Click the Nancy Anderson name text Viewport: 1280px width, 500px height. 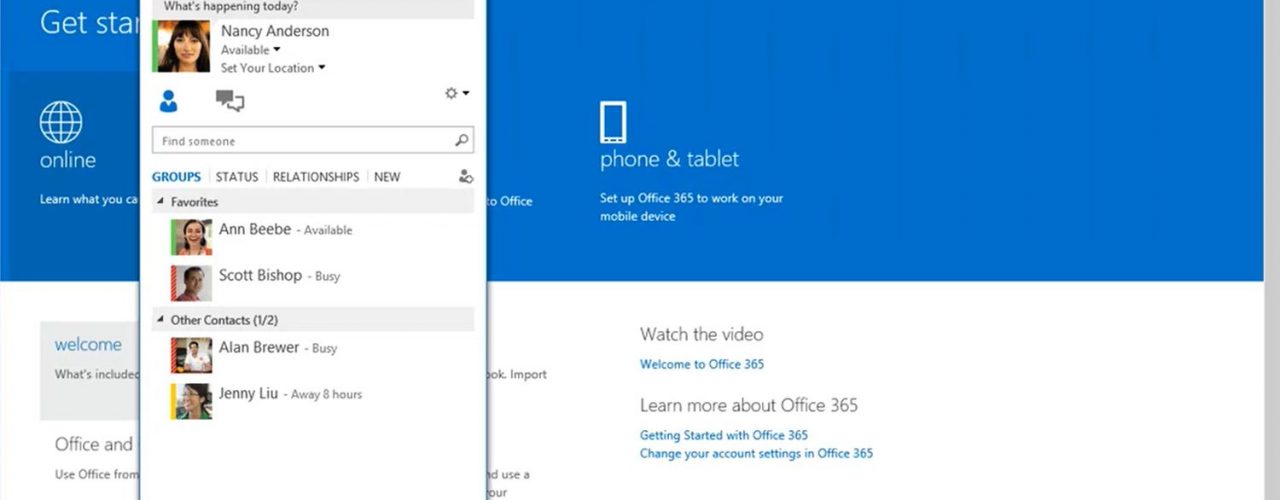click(275, 31)
